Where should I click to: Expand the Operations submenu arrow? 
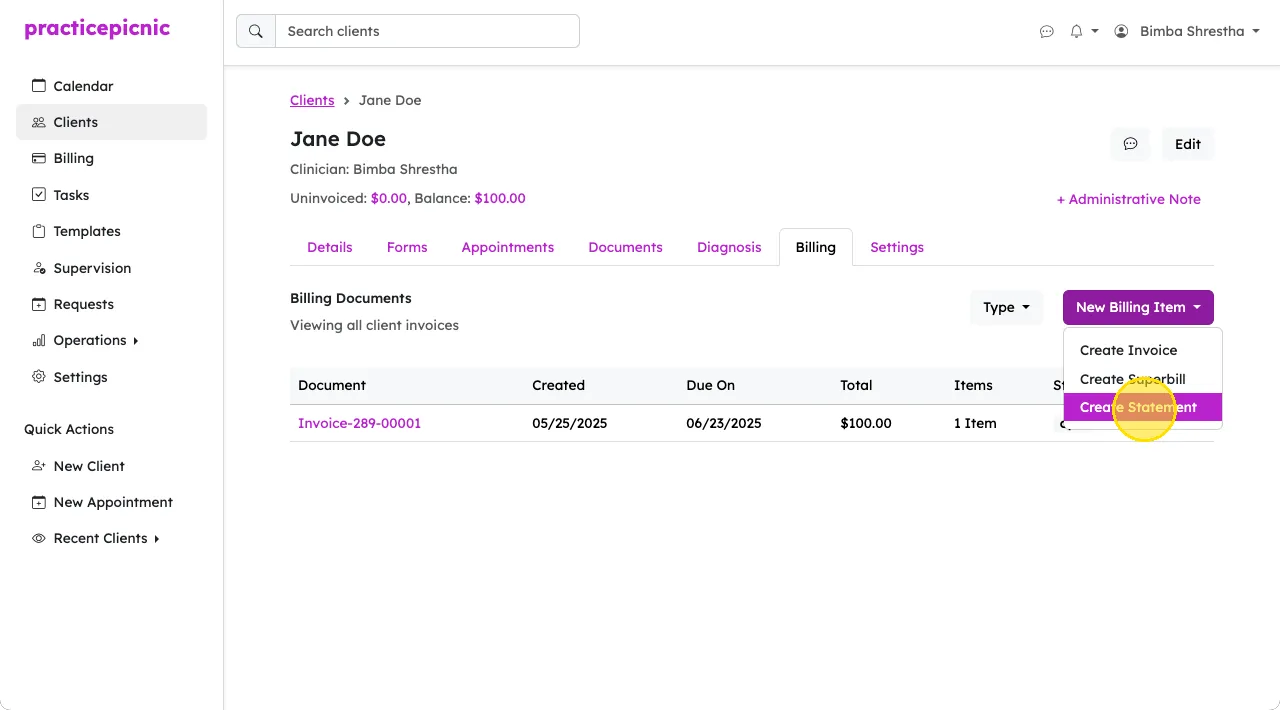(135, 341)
